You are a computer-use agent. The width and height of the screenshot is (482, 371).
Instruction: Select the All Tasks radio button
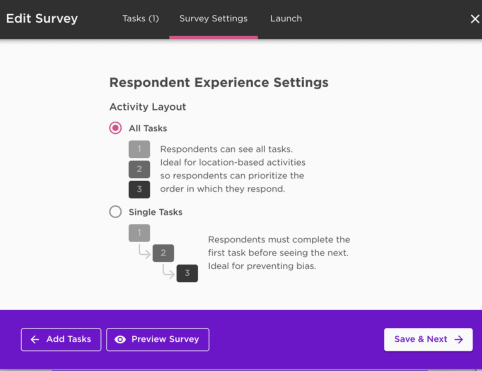pyautogui.click(x=115, y=128)
